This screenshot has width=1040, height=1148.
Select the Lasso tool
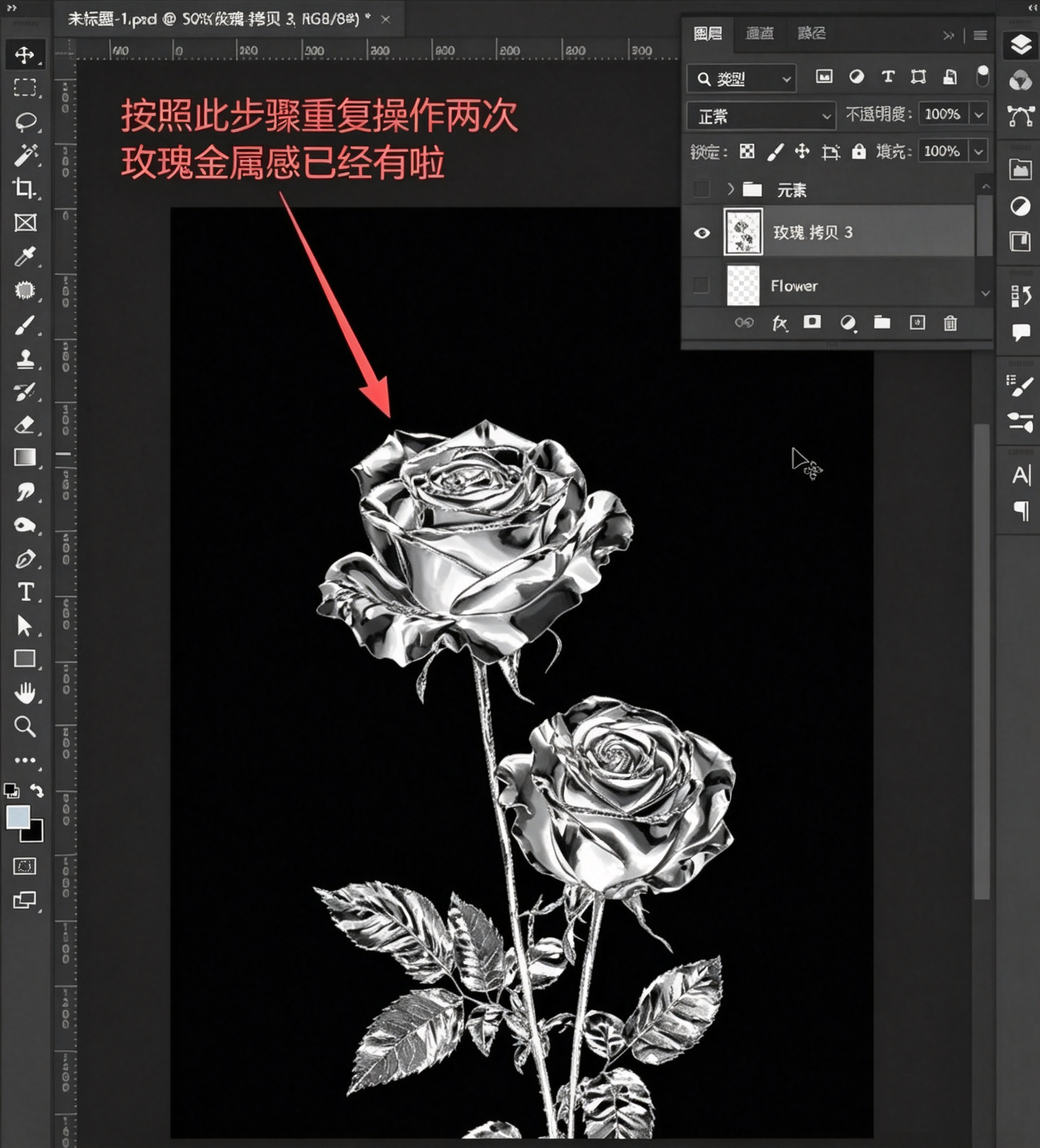tap(25, 121)
